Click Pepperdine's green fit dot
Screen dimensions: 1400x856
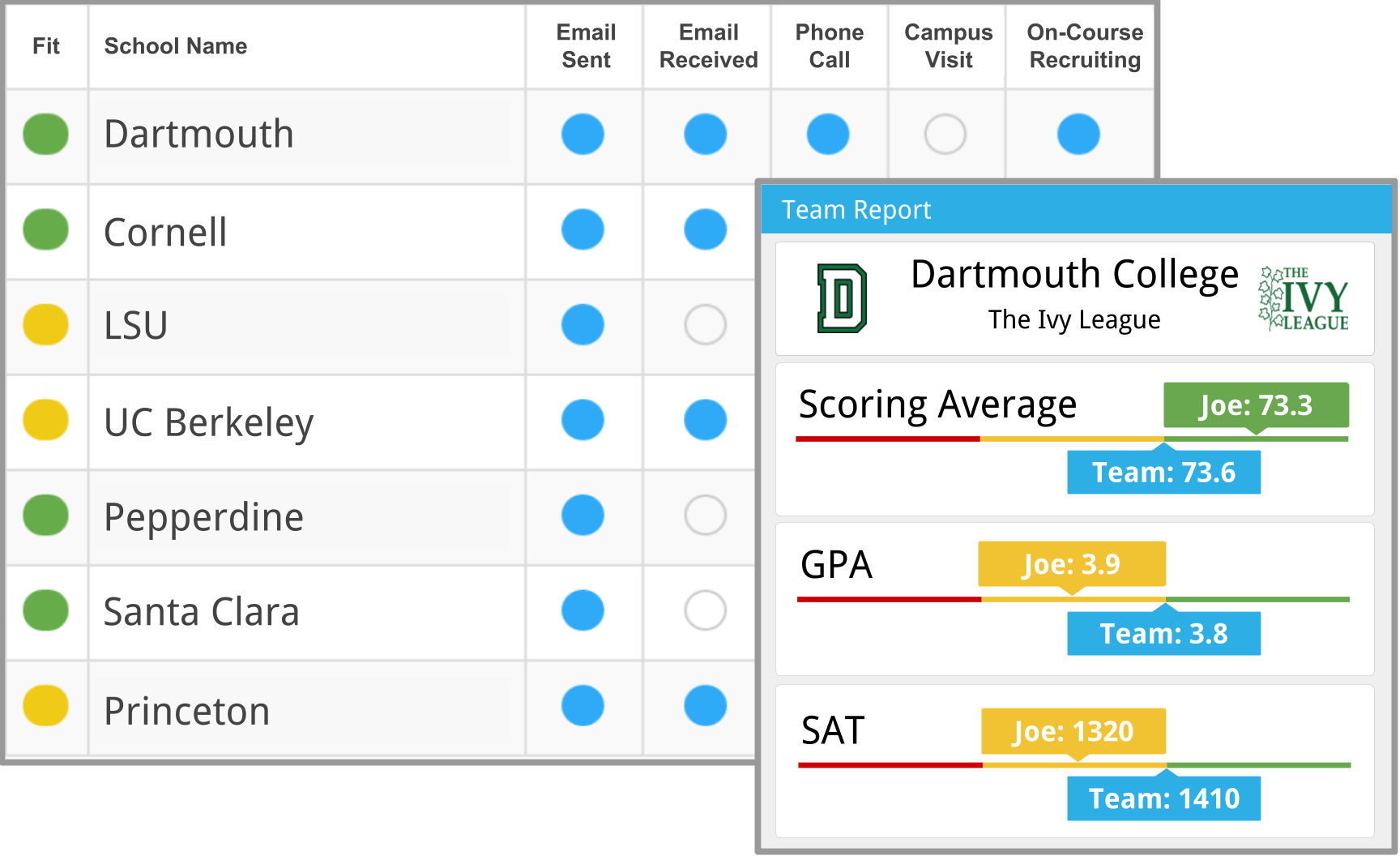pos(46,516)
